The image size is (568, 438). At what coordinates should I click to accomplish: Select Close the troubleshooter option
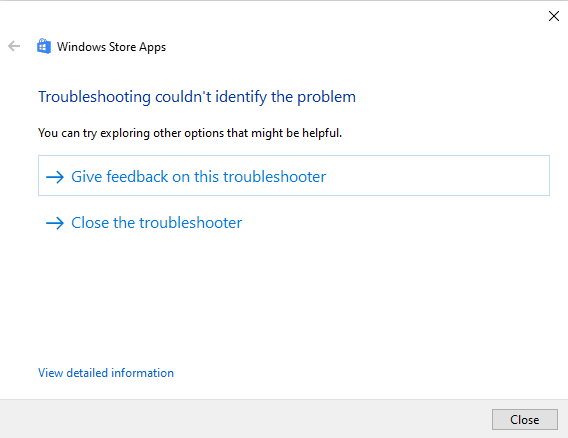click(144, 222)
